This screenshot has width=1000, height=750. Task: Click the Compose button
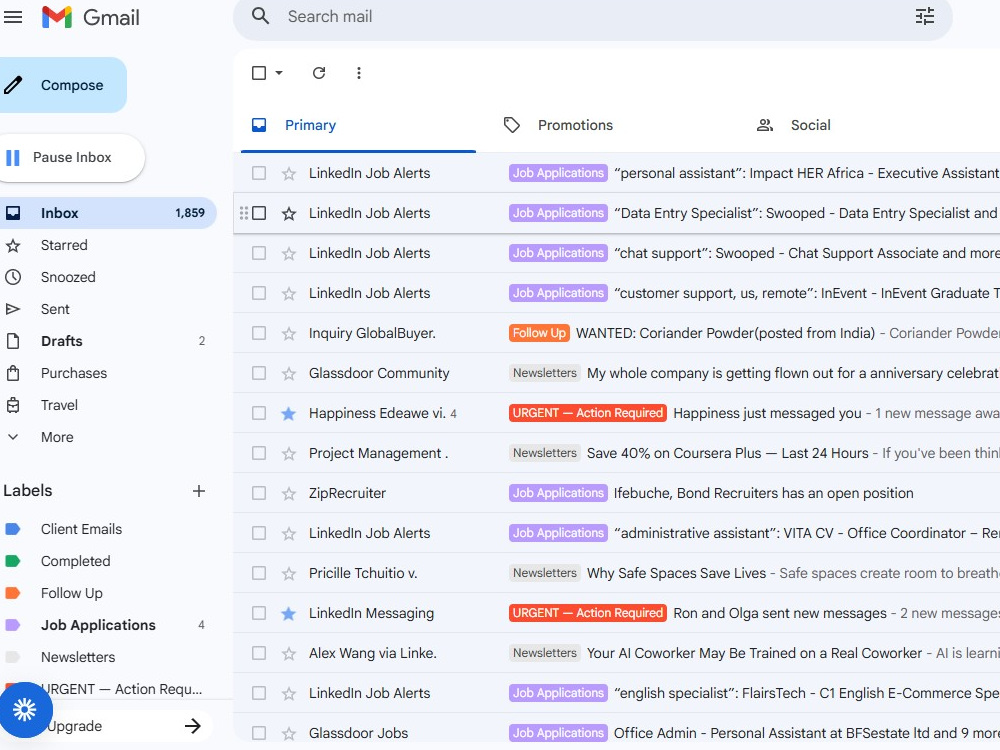[61, 85]
